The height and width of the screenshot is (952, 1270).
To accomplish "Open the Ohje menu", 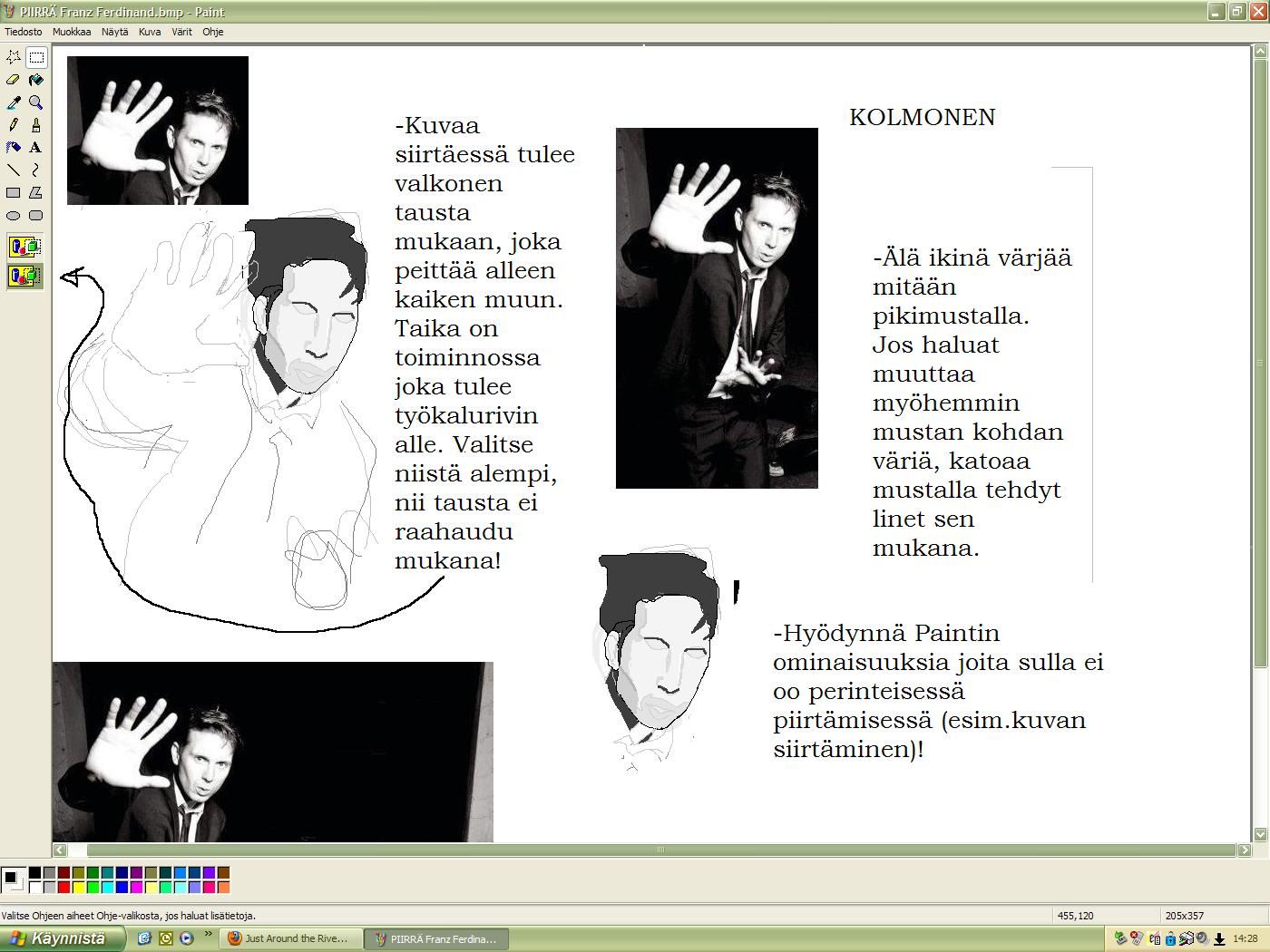I will point(213,32).
